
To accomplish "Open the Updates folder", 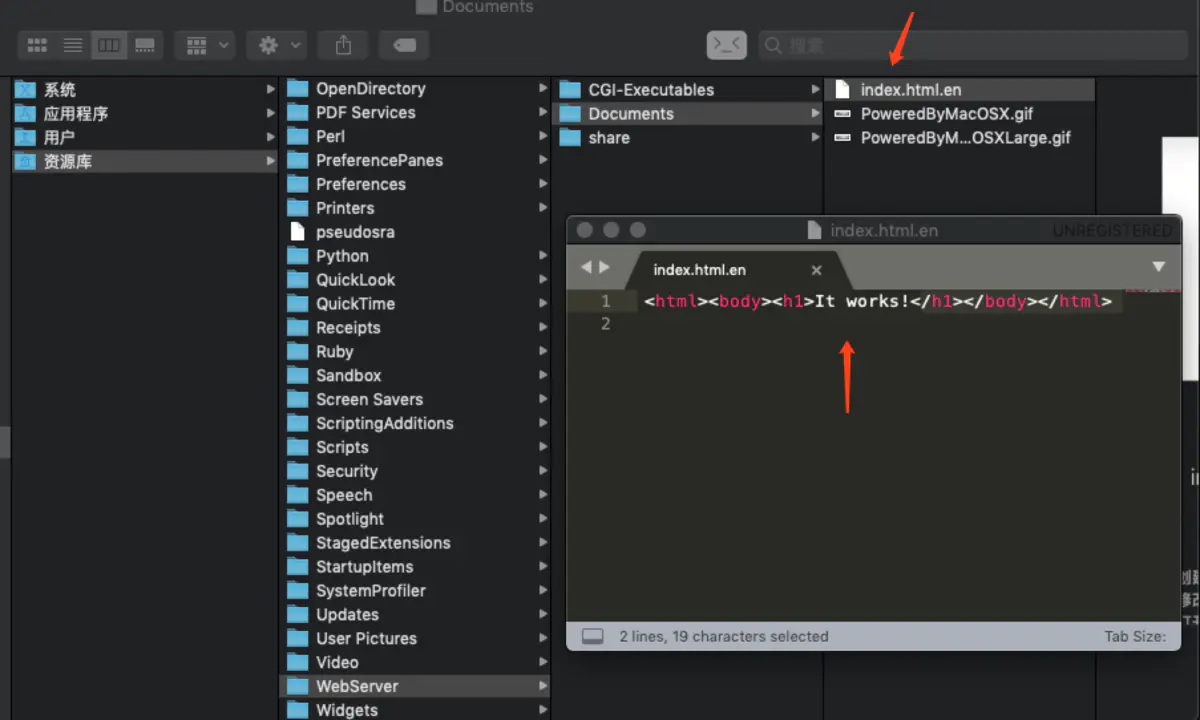I will (415, 617).
